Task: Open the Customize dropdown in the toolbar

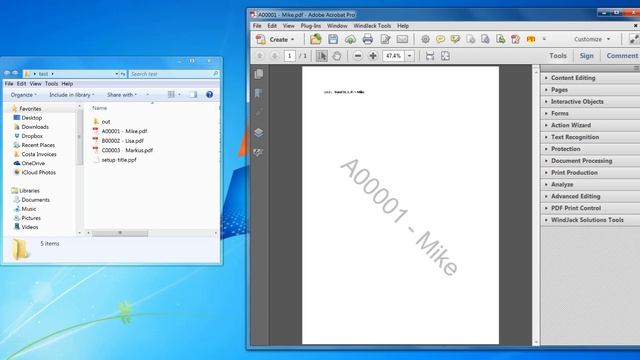Action: pos(592,39)
